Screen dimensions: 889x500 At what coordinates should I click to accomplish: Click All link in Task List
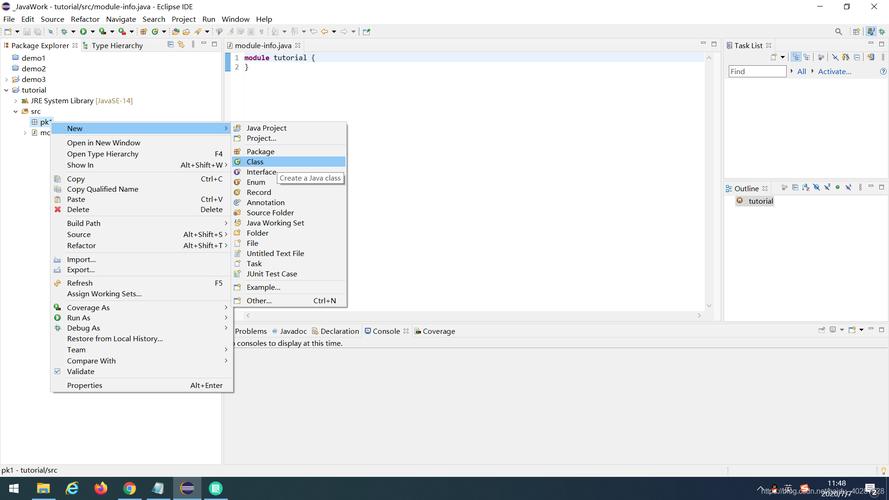802,71
